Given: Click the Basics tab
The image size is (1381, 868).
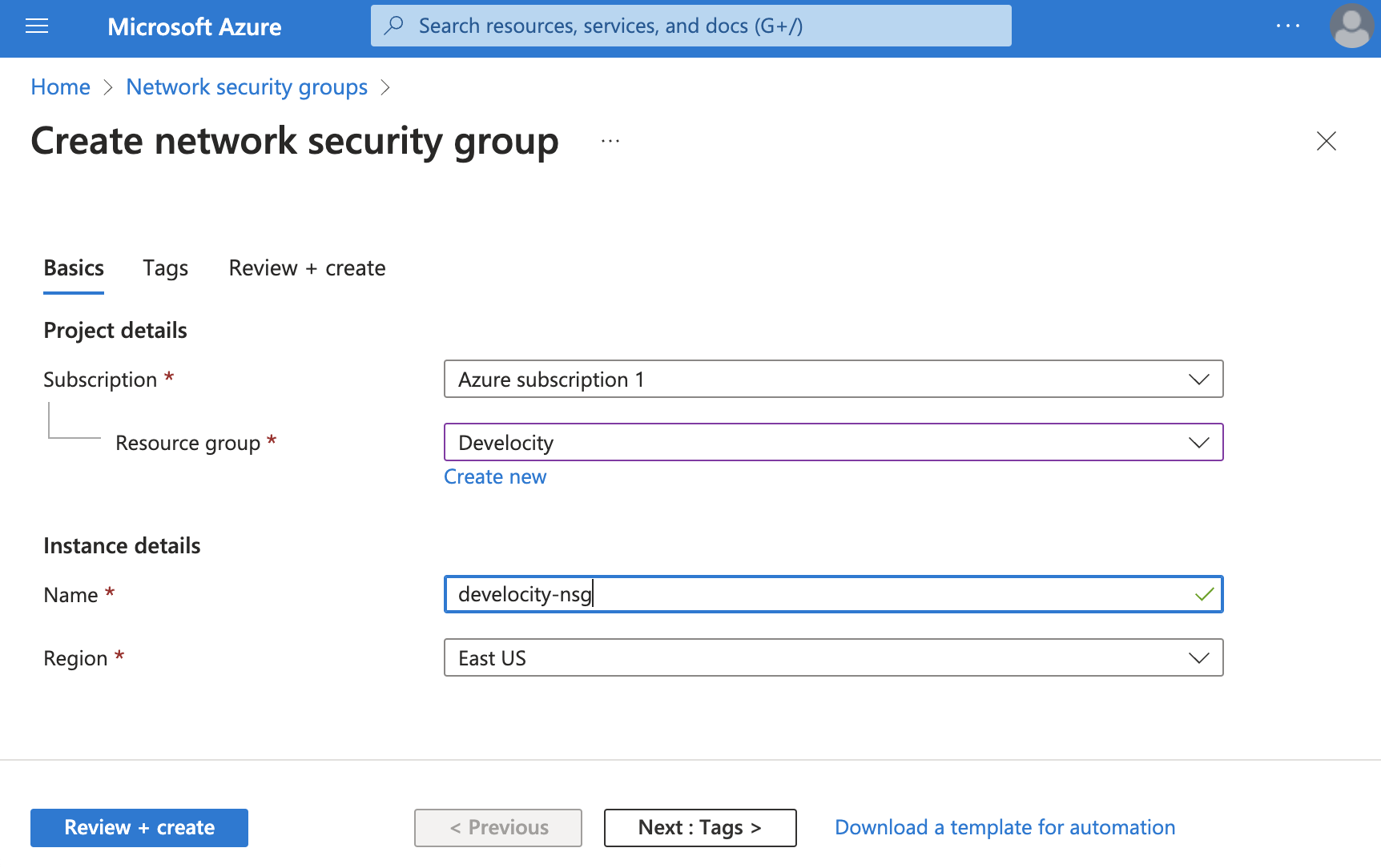Looking at the screenshot, I should coord(73,267).
